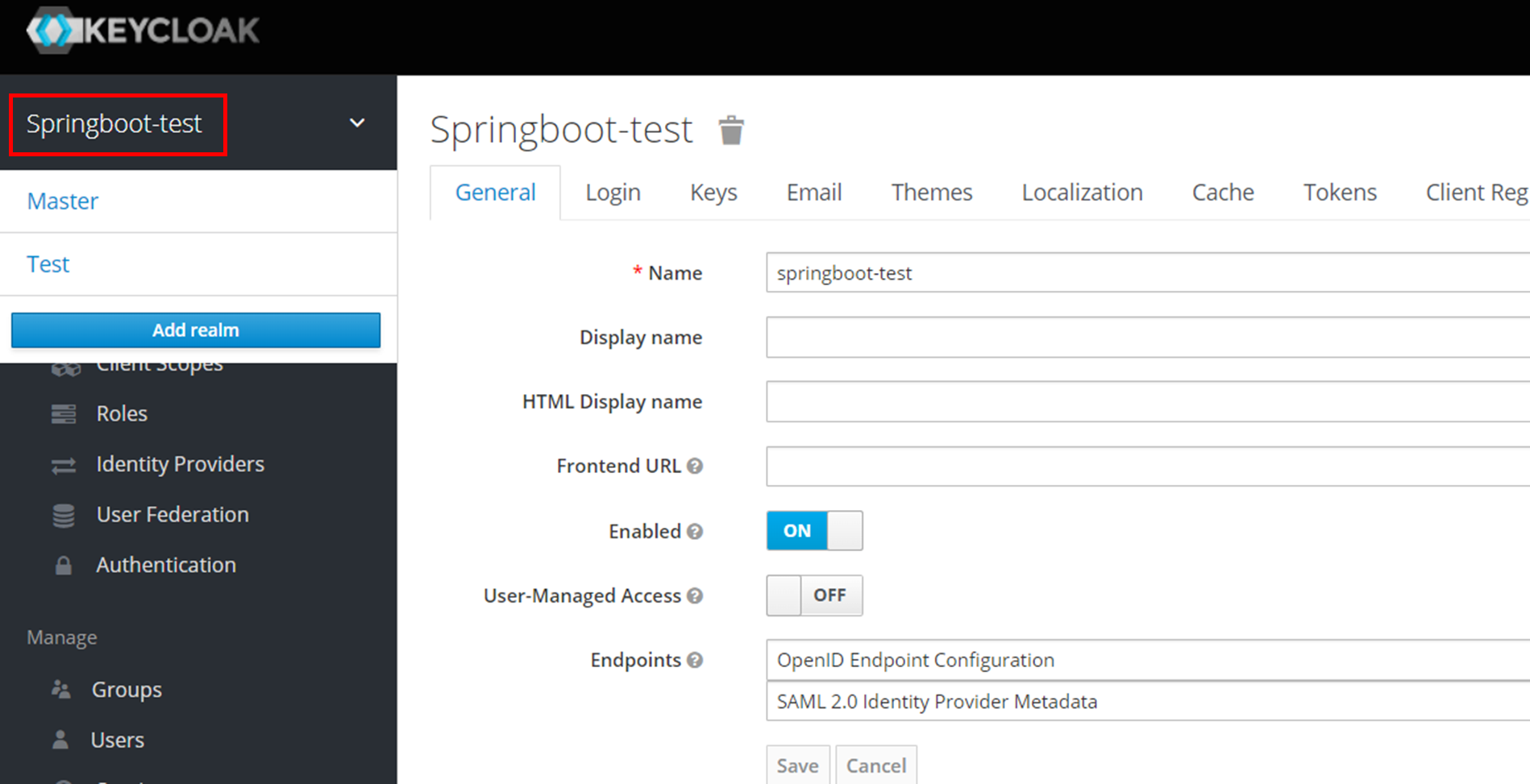Image resolution: width=1530 pixels, height=784 pixels.
Task: Turn on User-Managed Access switch
Action: coord(814,595)
